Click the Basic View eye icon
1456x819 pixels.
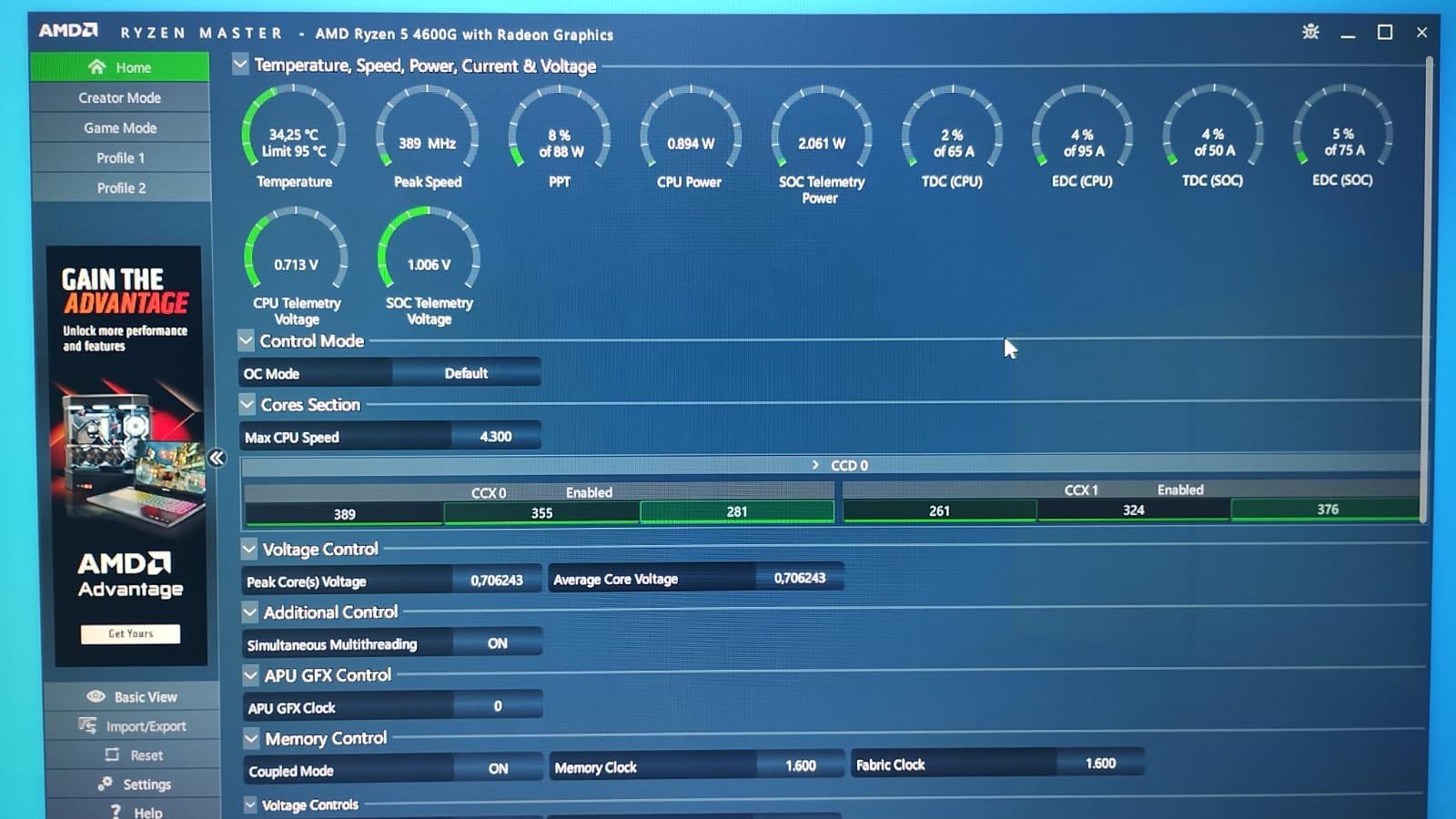[96, 696]
